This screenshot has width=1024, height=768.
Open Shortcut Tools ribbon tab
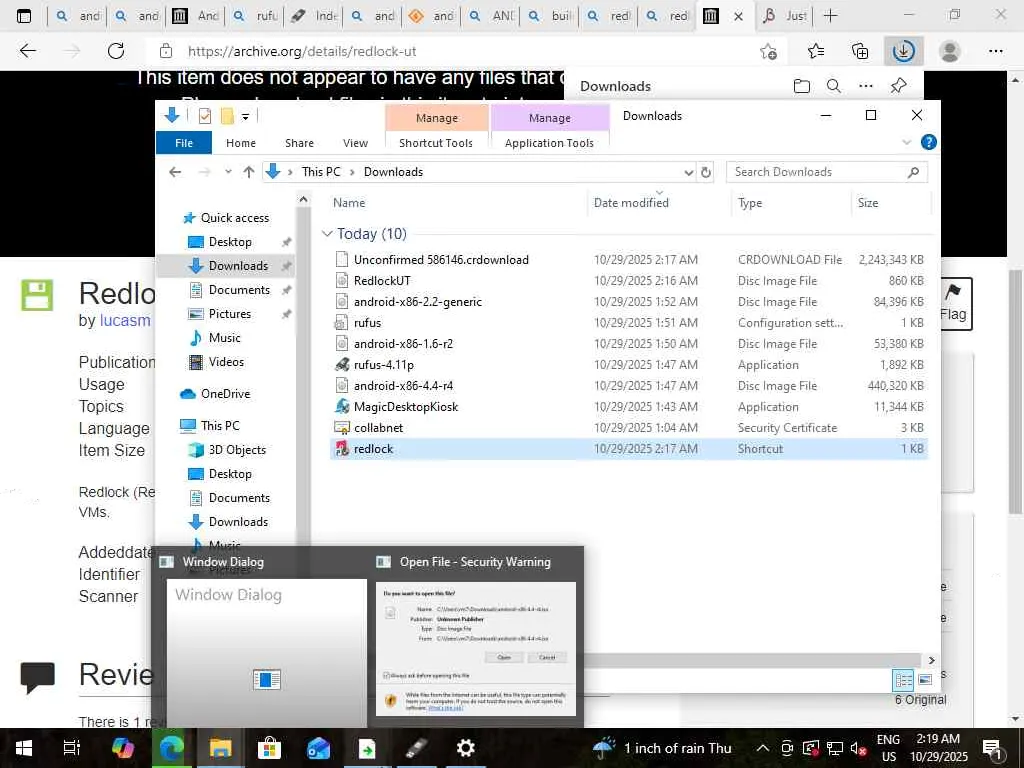[x=436, y=143]
